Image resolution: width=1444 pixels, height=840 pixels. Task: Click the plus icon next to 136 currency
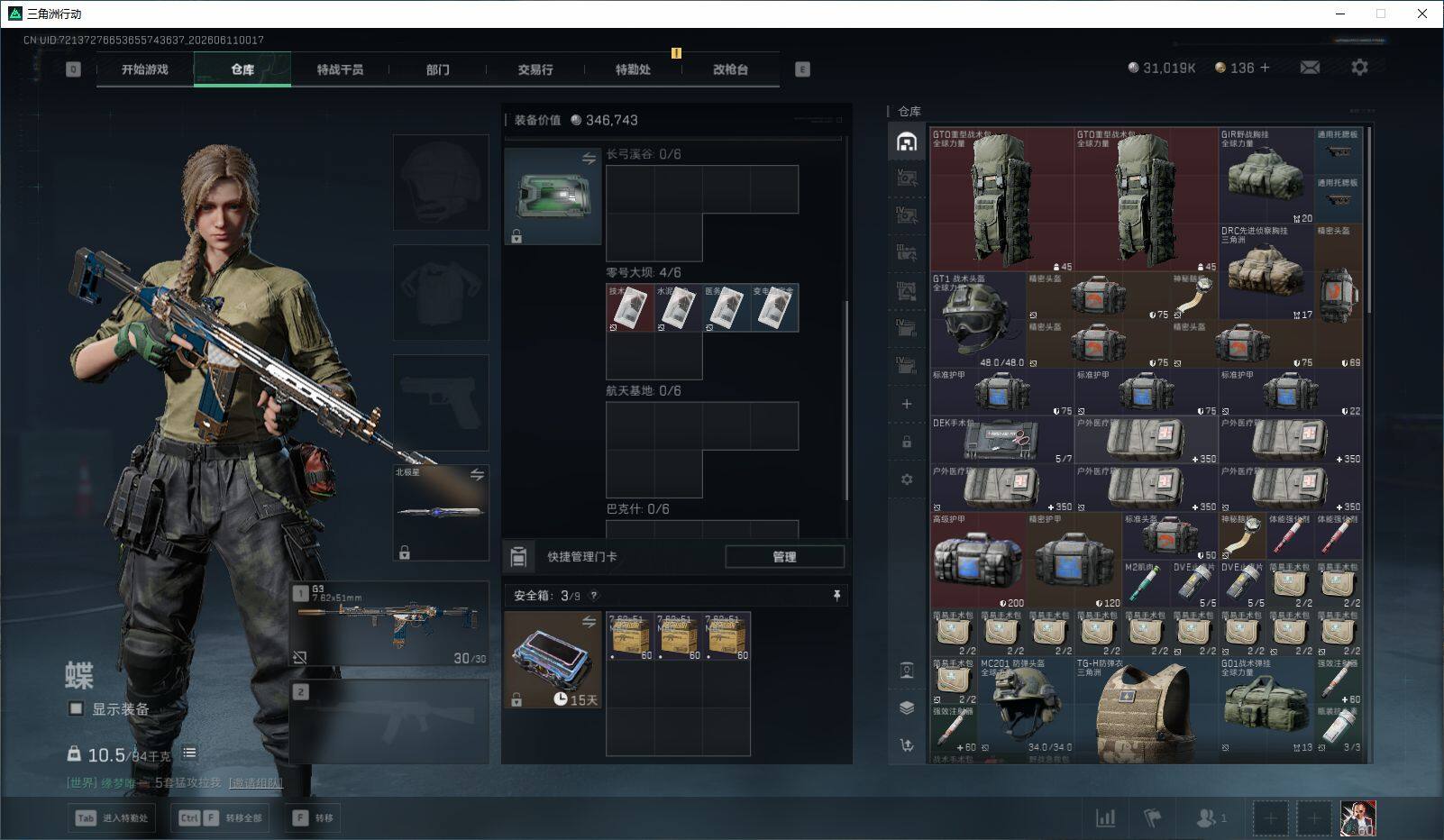coord(1265,68)
